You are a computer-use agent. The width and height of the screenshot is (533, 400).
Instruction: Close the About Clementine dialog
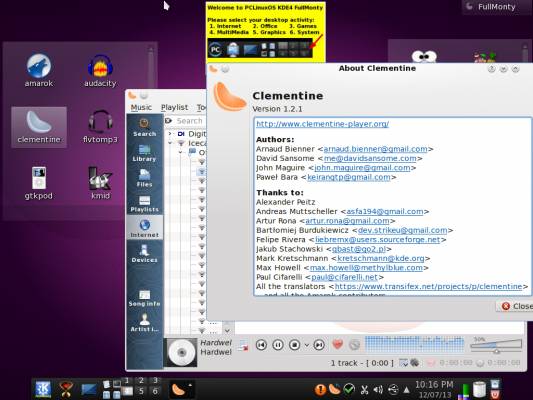516,306
